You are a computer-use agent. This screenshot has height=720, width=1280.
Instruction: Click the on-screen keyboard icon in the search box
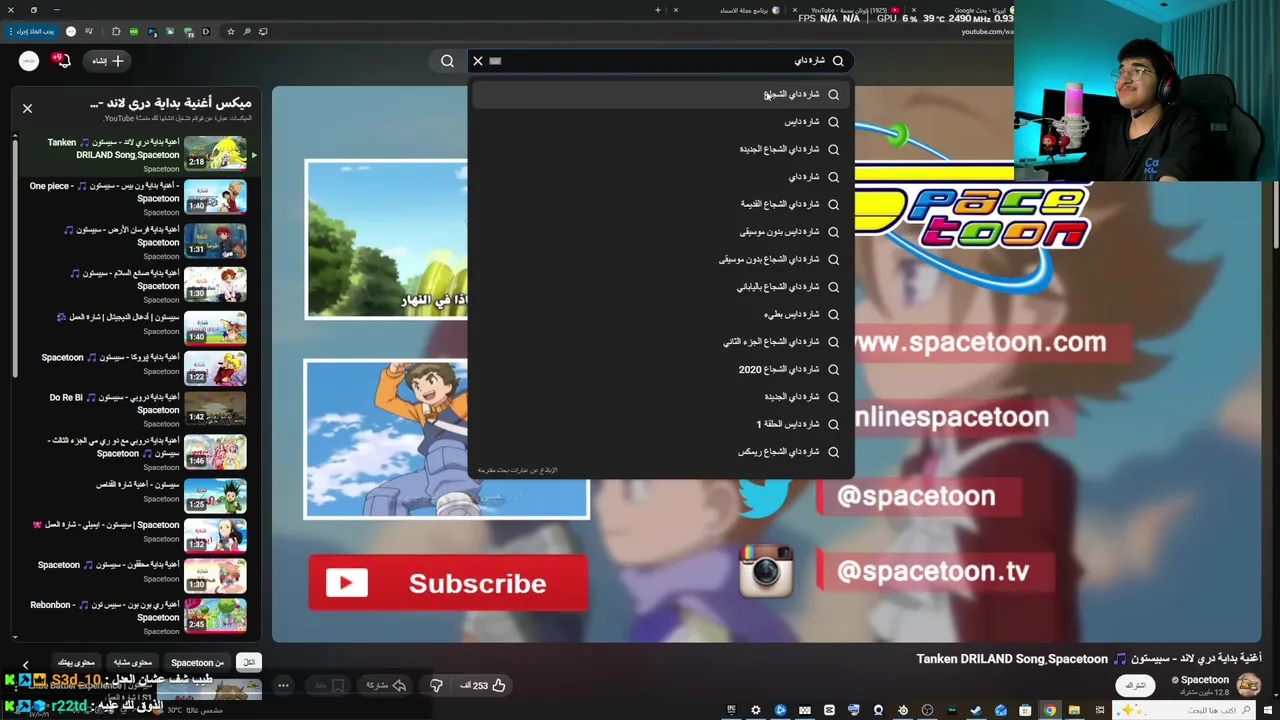pos(495,61)
